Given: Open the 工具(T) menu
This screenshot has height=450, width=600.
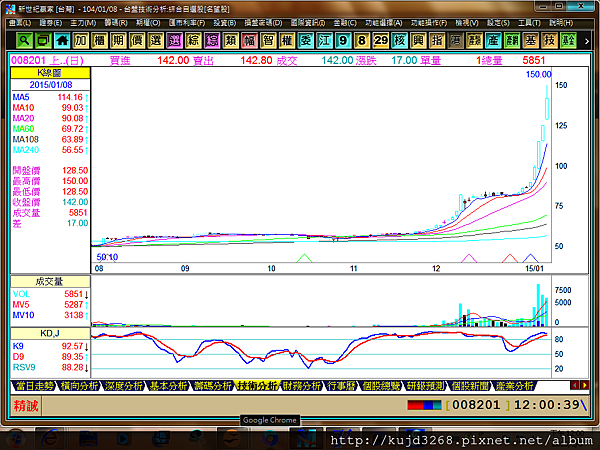Looking at the screenshot, I should (529, 23).
